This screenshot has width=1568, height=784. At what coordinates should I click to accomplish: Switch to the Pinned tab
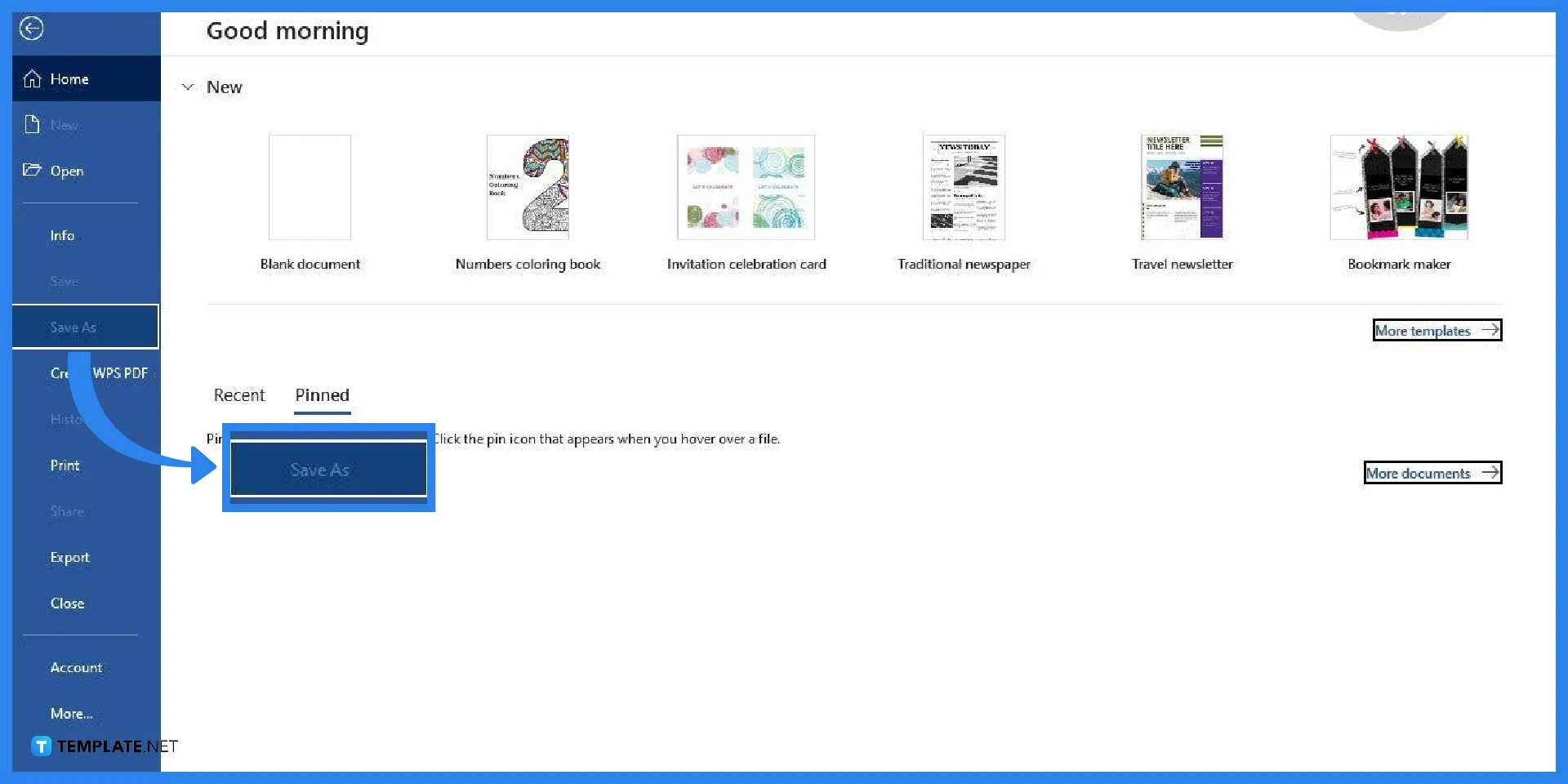(322, 394)
